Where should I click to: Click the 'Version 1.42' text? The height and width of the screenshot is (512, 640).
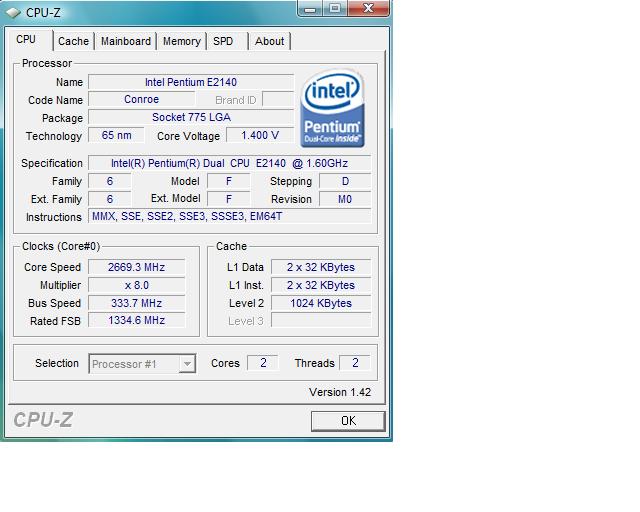click(340, 392)
